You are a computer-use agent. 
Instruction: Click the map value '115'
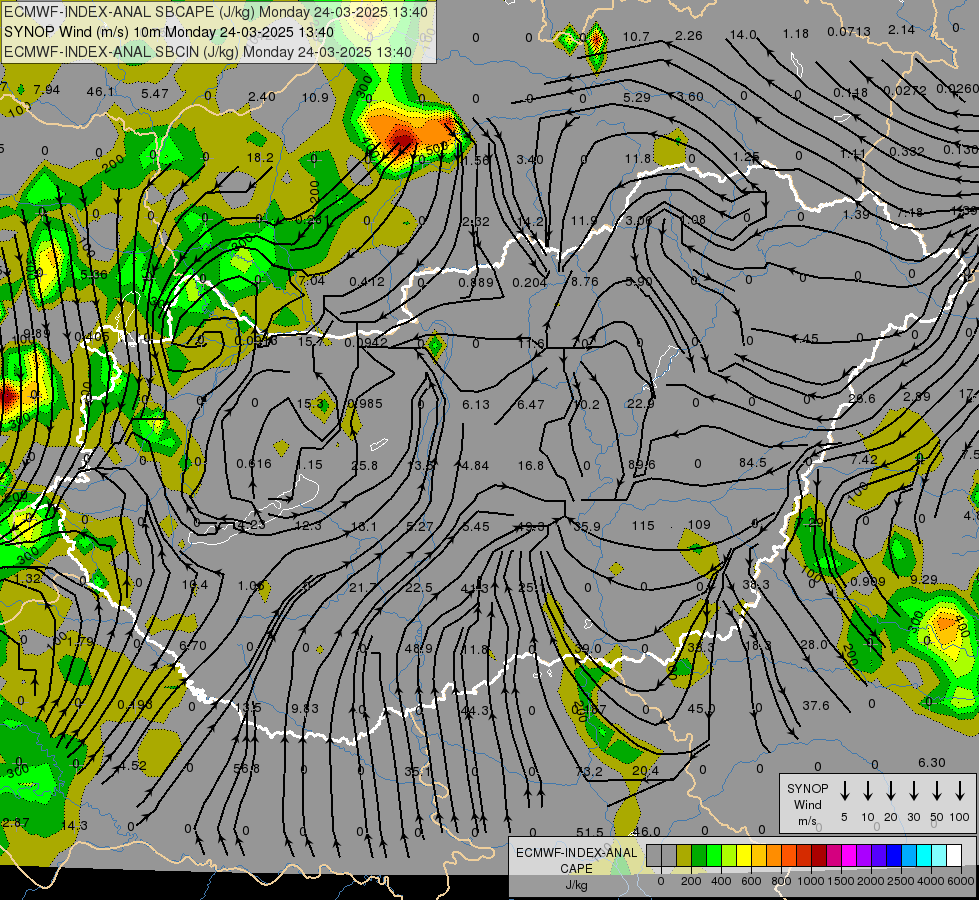click(x=643, y=525)
